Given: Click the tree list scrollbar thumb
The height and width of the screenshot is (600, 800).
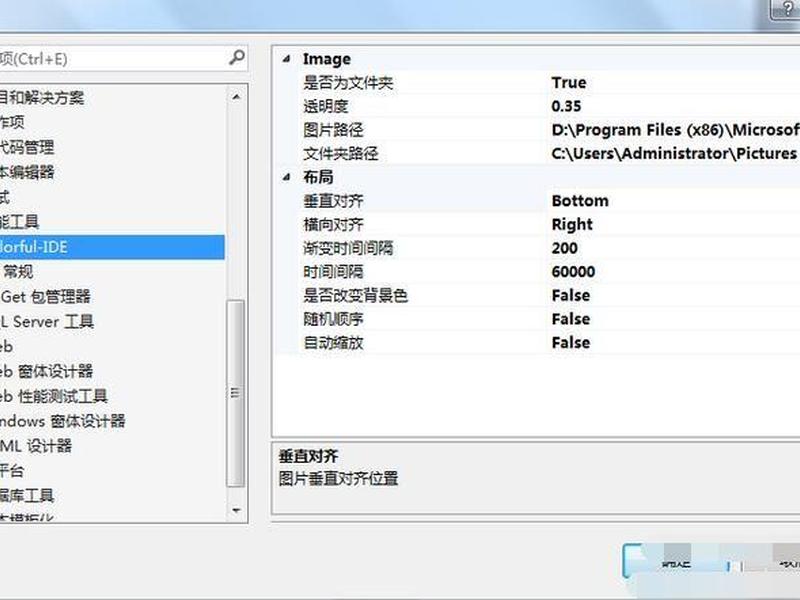Looking at the screenshot, I should pos(236,393).
